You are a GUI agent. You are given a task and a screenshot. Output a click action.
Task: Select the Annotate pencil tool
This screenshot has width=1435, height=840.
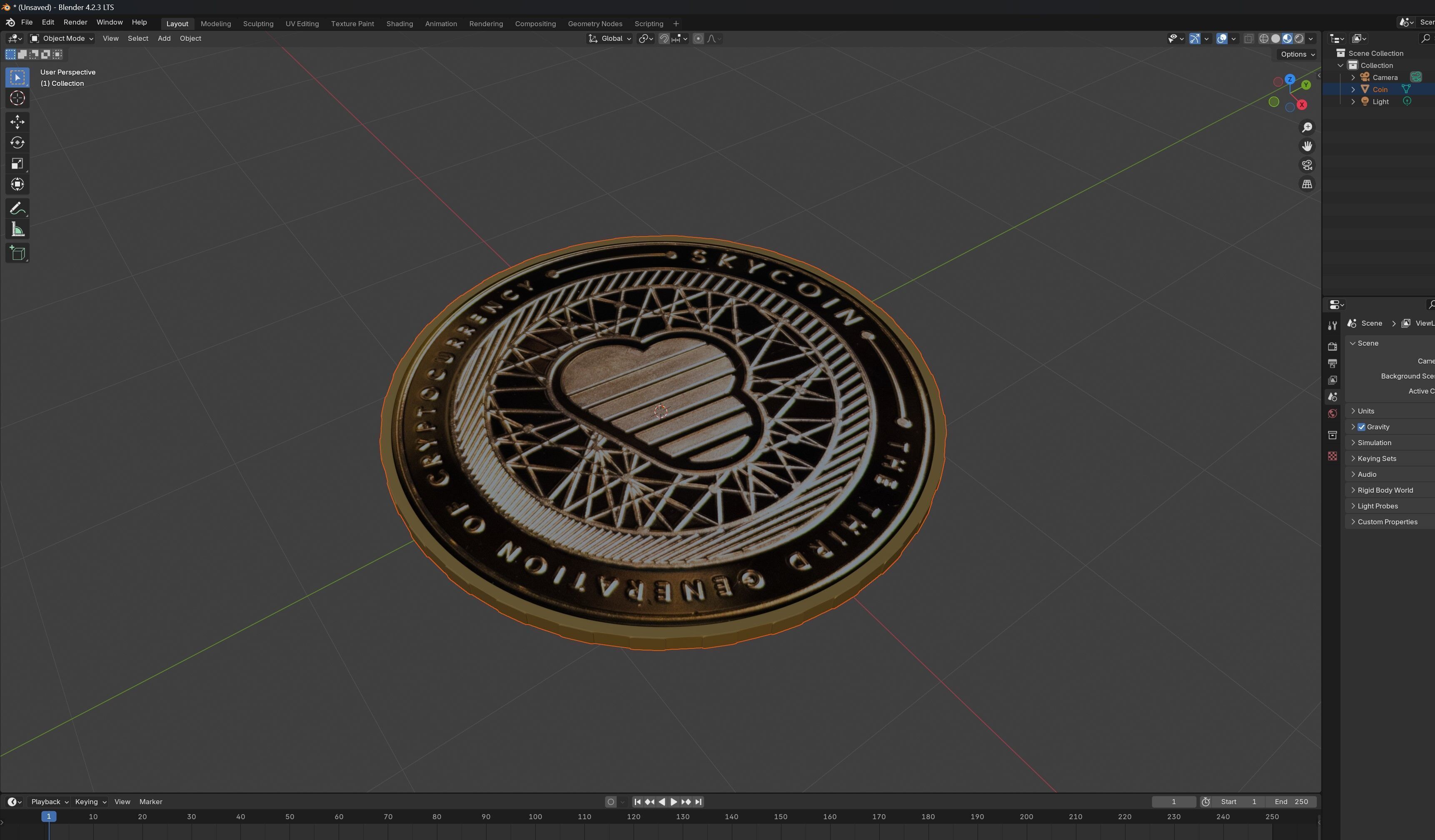(17, 208)
